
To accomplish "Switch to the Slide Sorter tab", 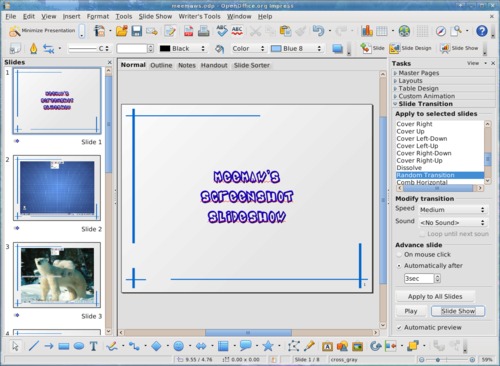I will (252, 65).
